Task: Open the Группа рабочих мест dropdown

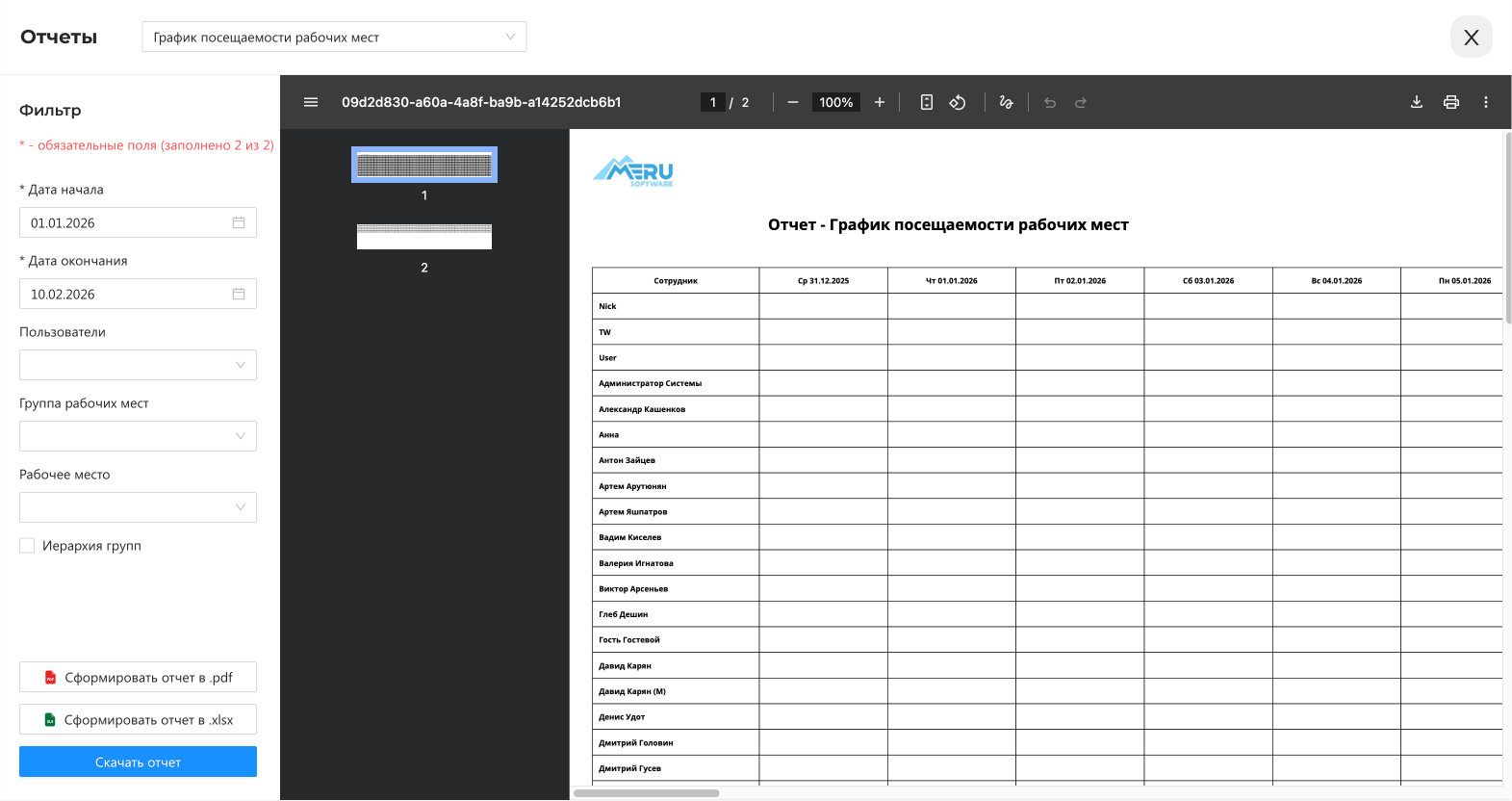Action: [x=138, y=436]
